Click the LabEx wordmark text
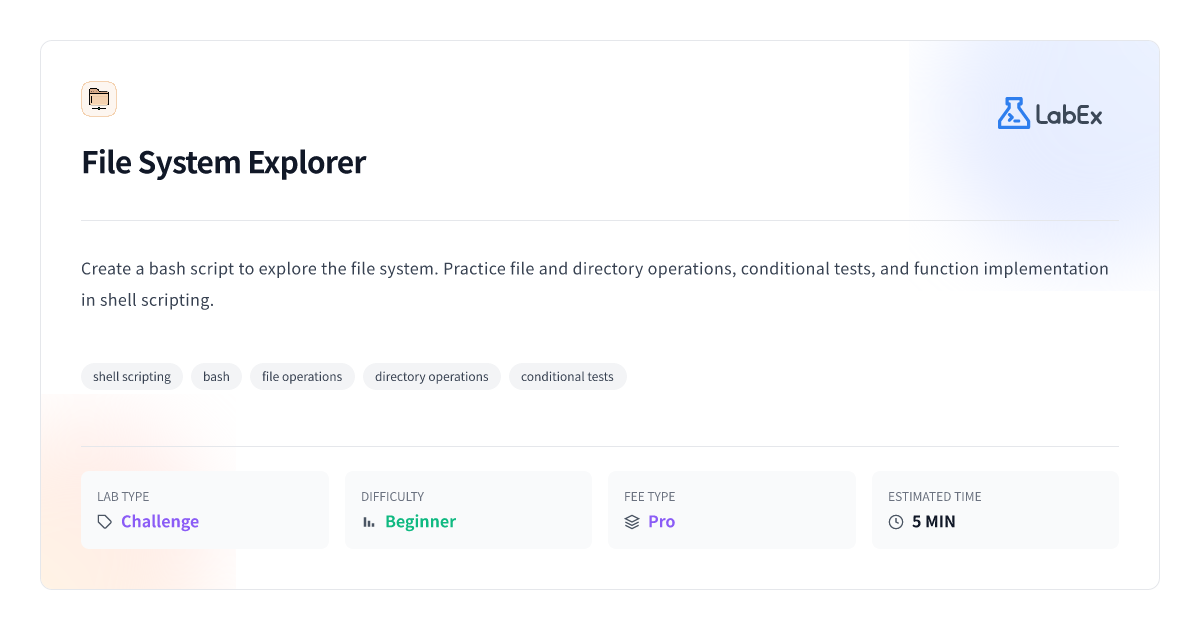 click(1068, 115)
